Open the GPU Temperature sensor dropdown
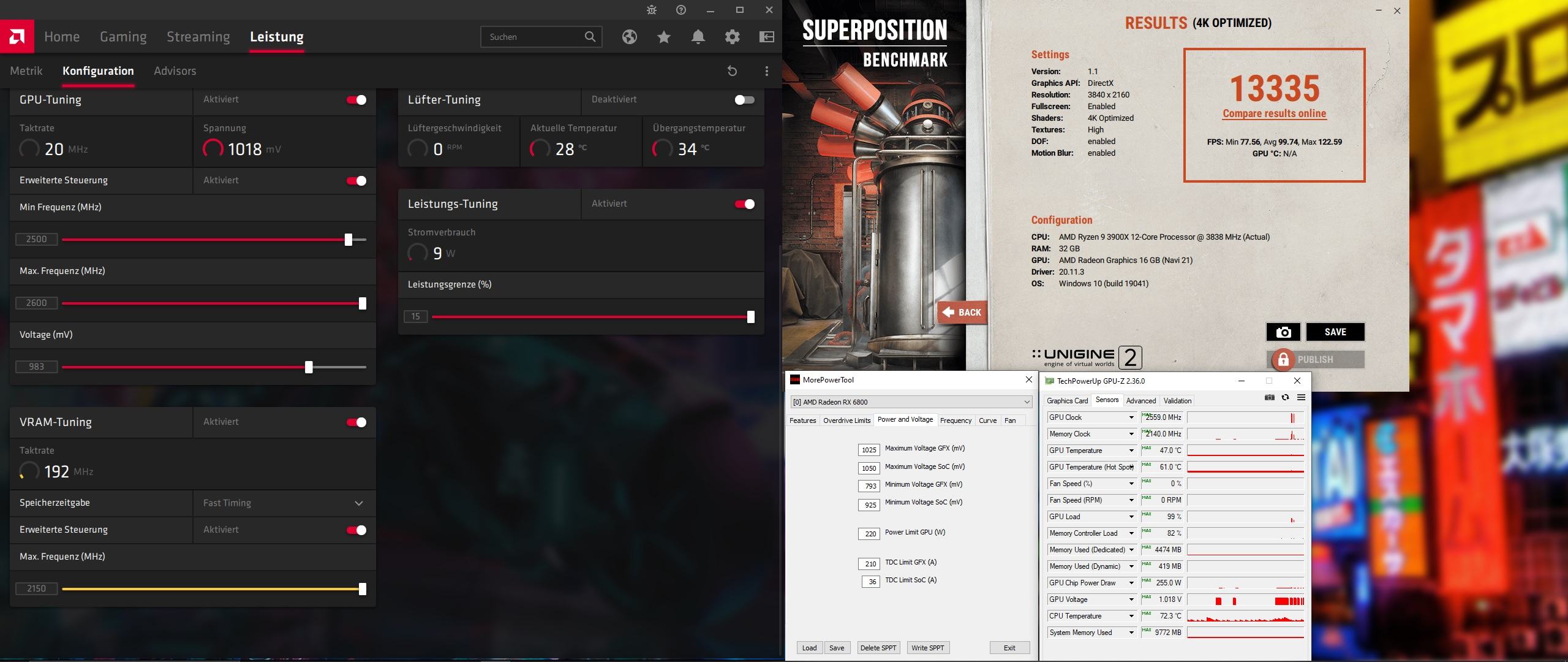Screen dimensions: 1568x662 pos(1131,451)
